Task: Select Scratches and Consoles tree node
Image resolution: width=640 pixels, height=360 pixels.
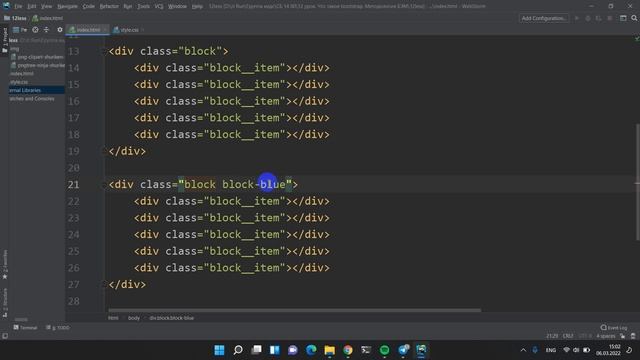Action: pos(32,99)
